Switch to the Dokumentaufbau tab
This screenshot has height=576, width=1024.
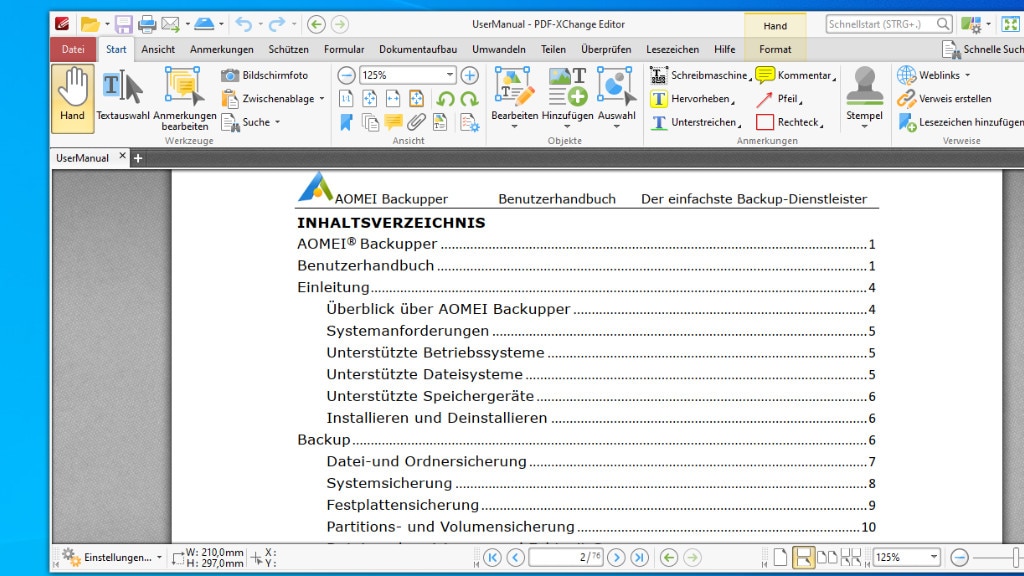click(418, 49)
